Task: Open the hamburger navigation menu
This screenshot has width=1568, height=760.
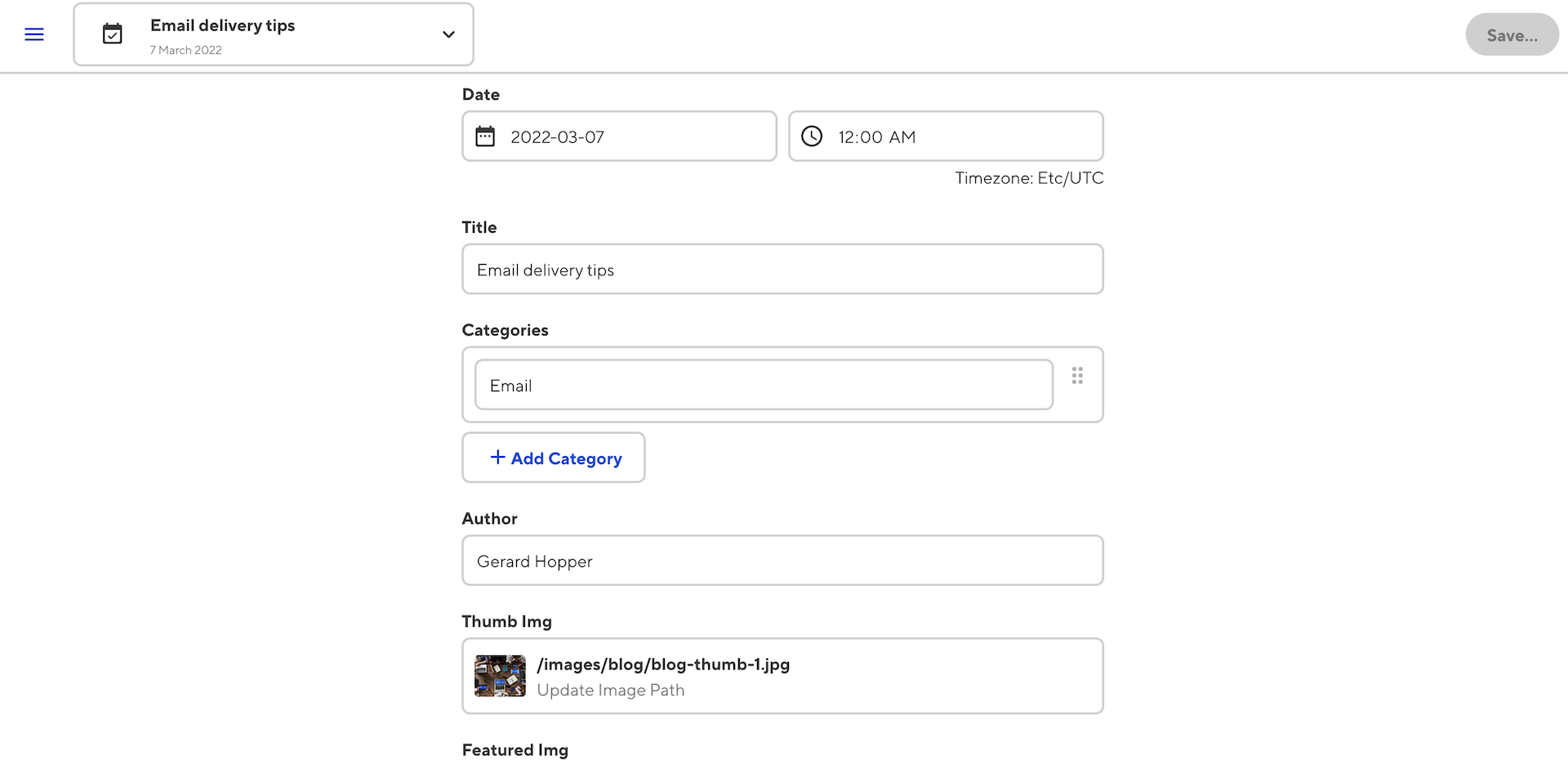Action: pos(34,34)
